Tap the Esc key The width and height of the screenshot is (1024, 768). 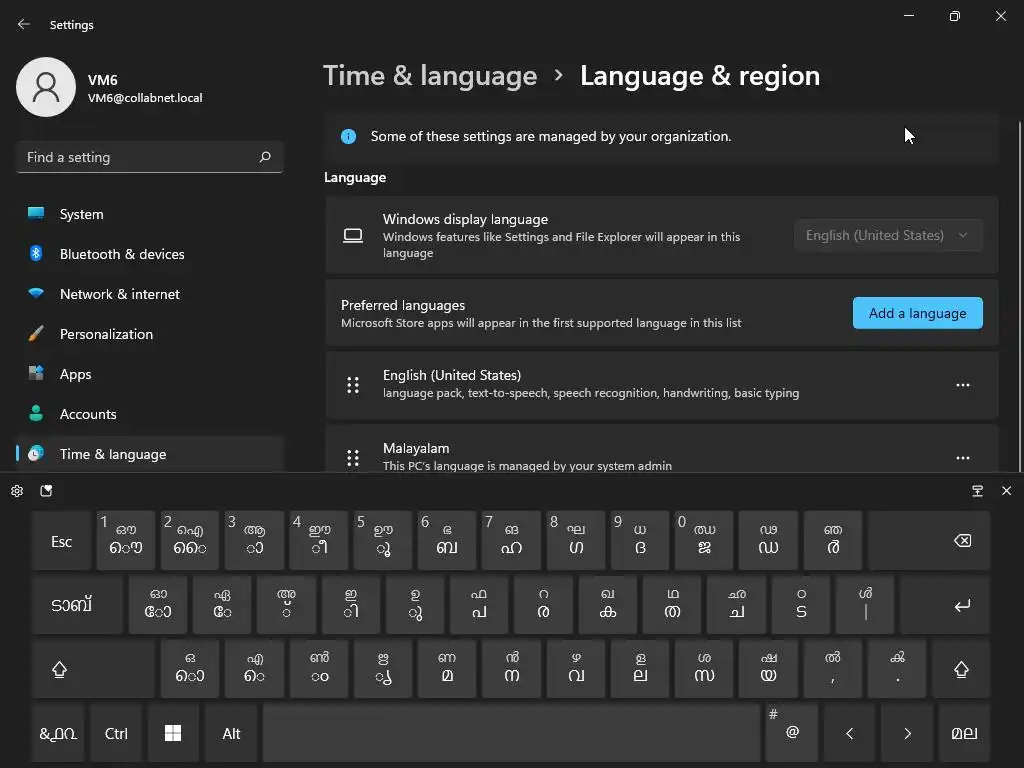coord(61,541)
